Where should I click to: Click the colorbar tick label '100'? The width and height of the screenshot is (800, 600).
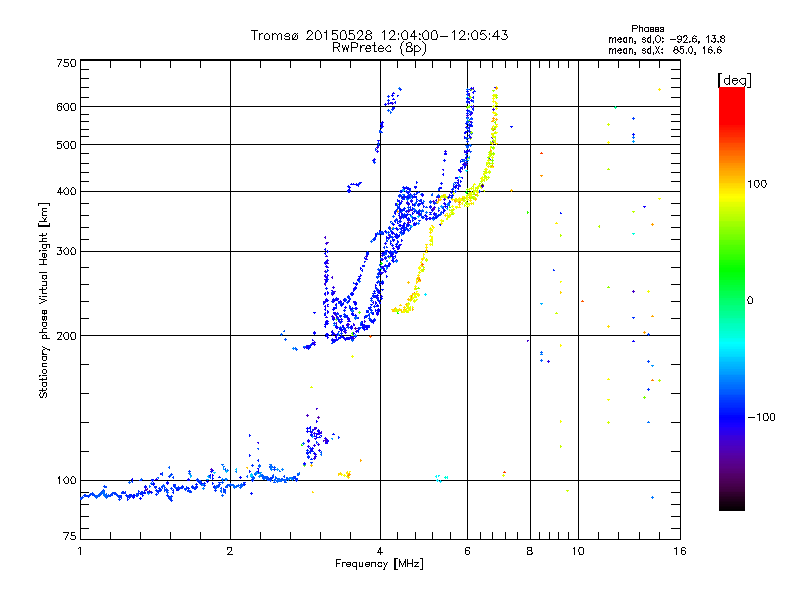757,184
